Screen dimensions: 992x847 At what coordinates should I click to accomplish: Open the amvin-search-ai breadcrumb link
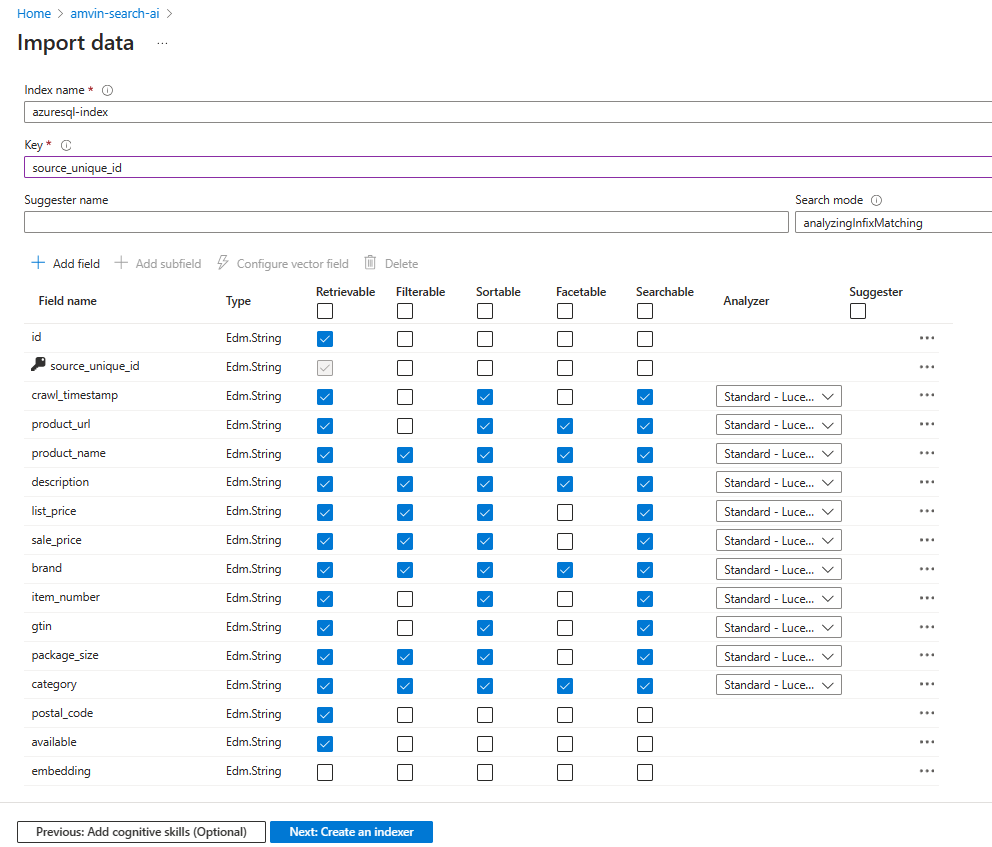pyautogui.click(x=115, y=13)
